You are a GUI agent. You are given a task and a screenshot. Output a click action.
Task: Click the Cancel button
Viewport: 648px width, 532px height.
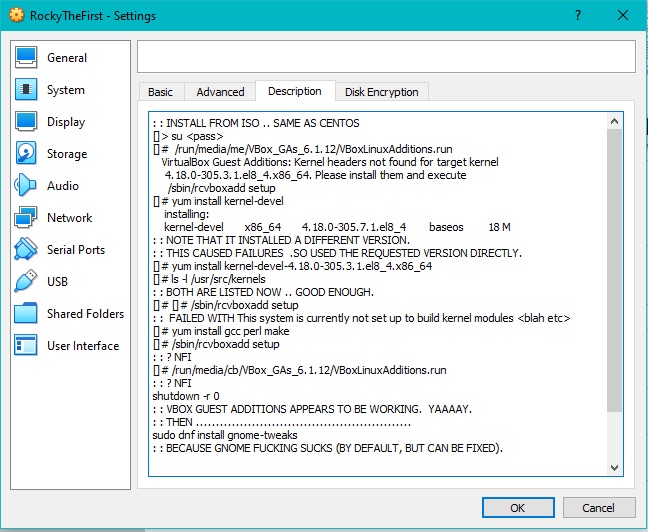point(599,508)
